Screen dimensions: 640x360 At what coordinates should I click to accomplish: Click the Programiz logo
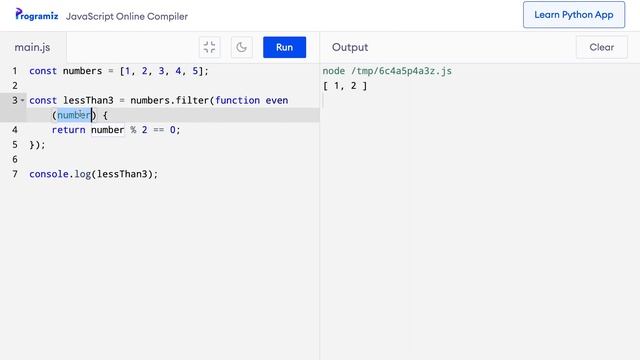pyautogui.click(x=37, y=15)
